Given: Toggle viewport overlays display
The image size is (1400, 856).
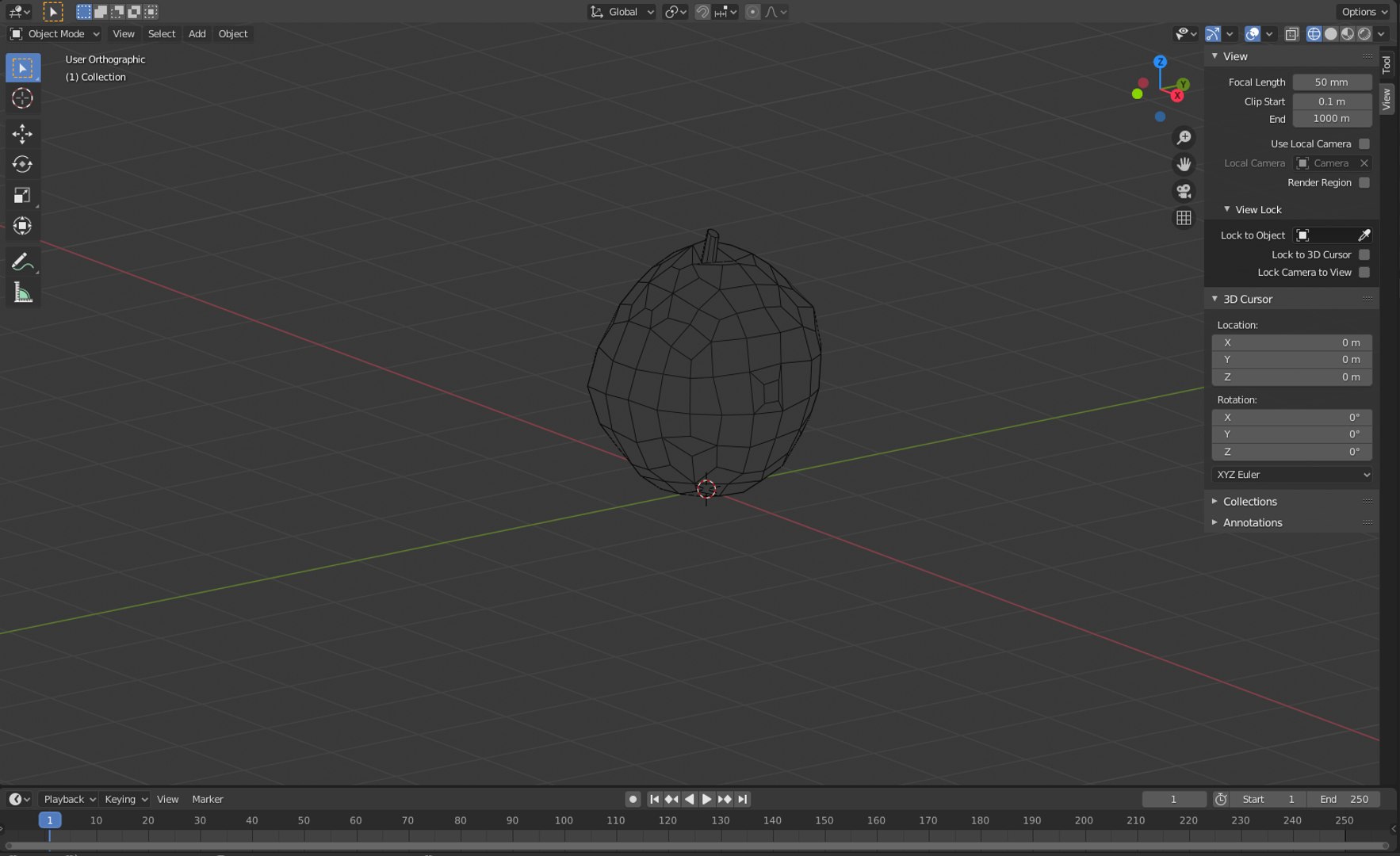Looking at the screenshot, I should pyautogui.click(x=1253, y=34).
